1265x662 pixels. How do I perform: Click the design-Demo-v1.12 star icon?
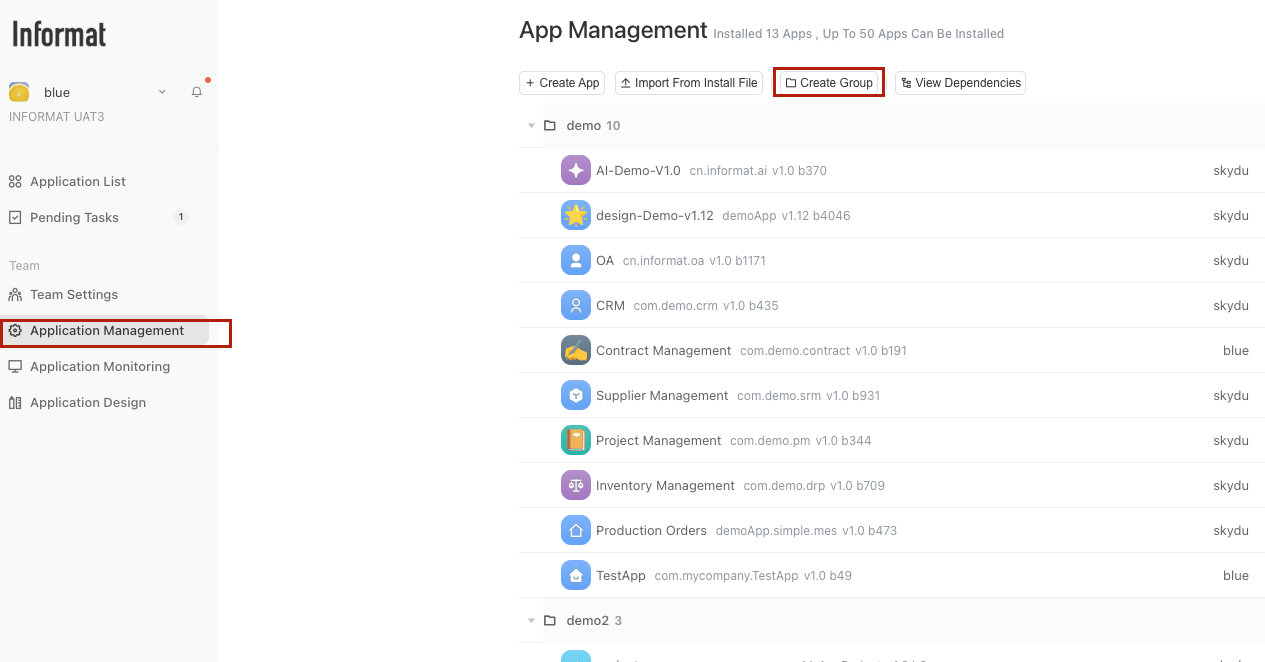tap(576, 216)
